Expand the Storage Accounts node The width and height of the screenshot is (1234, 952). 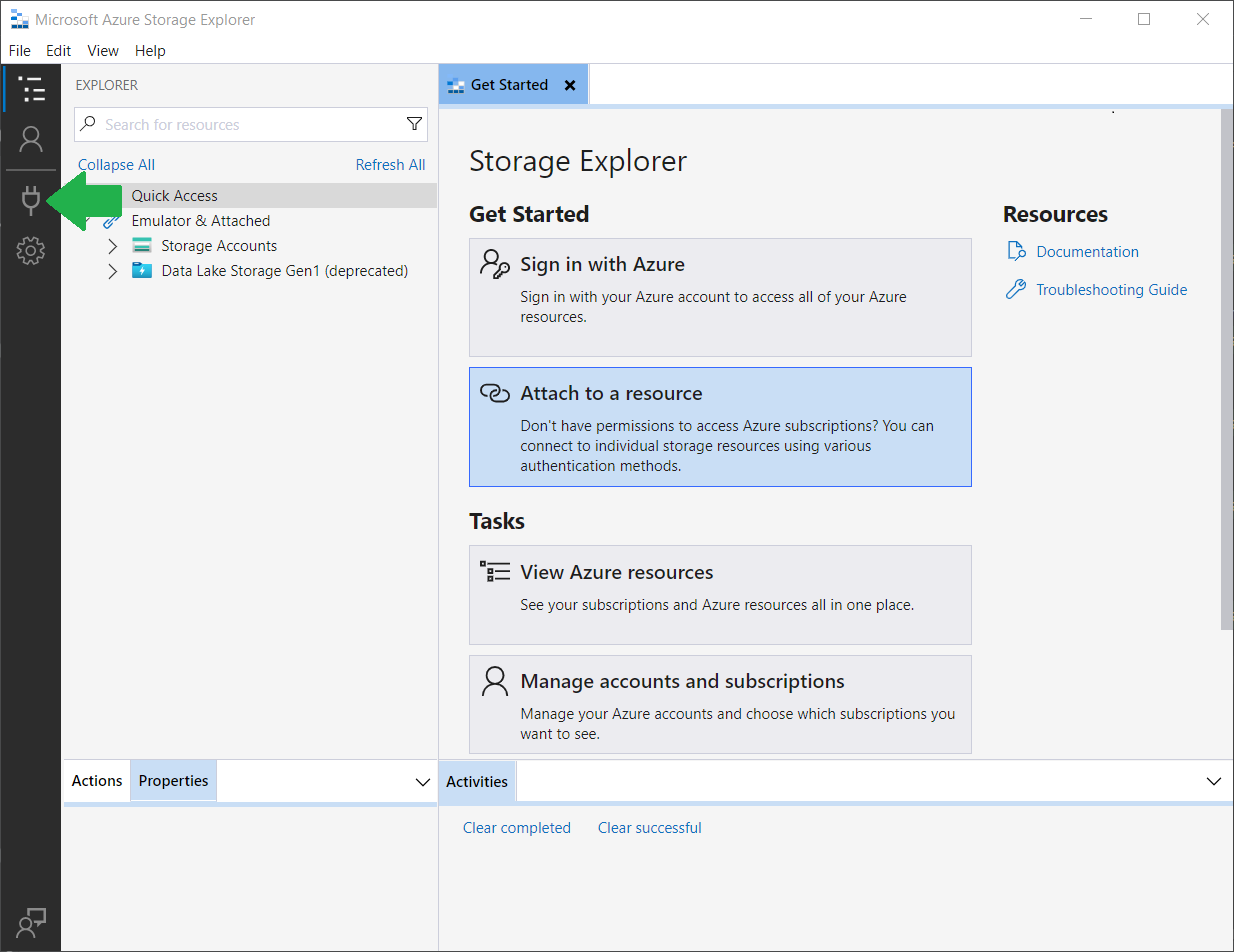coord(112,246)
